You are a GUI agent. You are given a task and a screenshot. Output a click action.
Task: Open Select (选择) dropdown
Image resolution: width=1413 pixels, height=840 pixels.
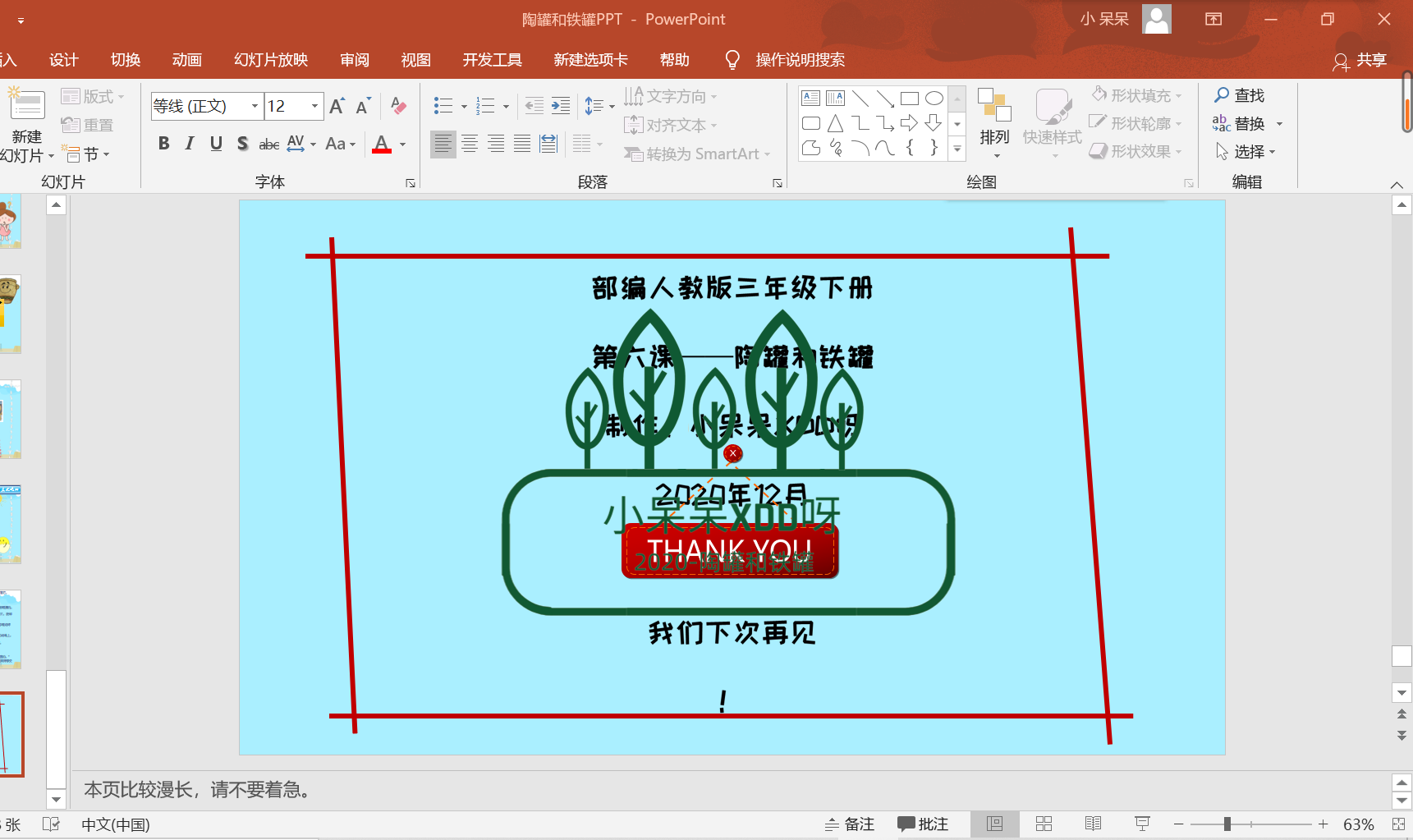click(x=1246, y=151)
